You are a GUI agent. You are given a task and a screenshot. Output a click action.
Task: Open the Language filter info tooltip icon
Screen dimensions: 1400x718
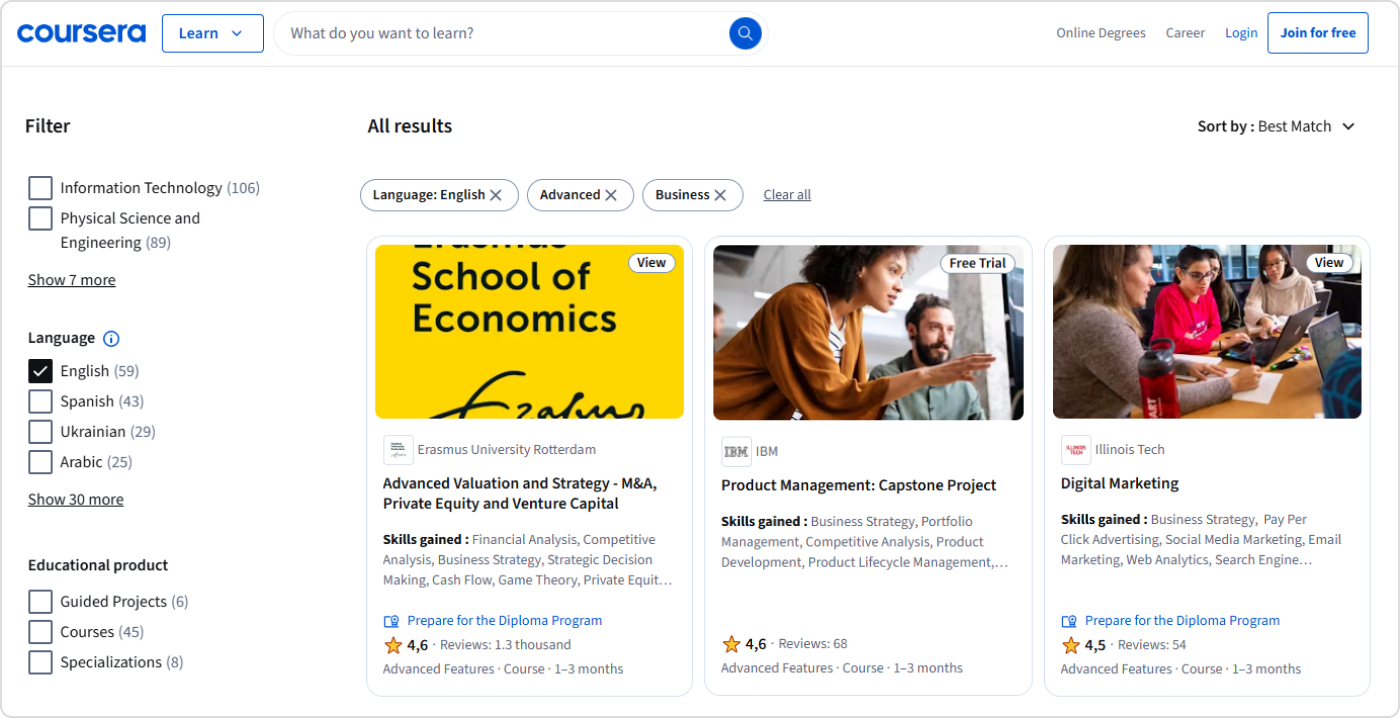tap(111, 338)
